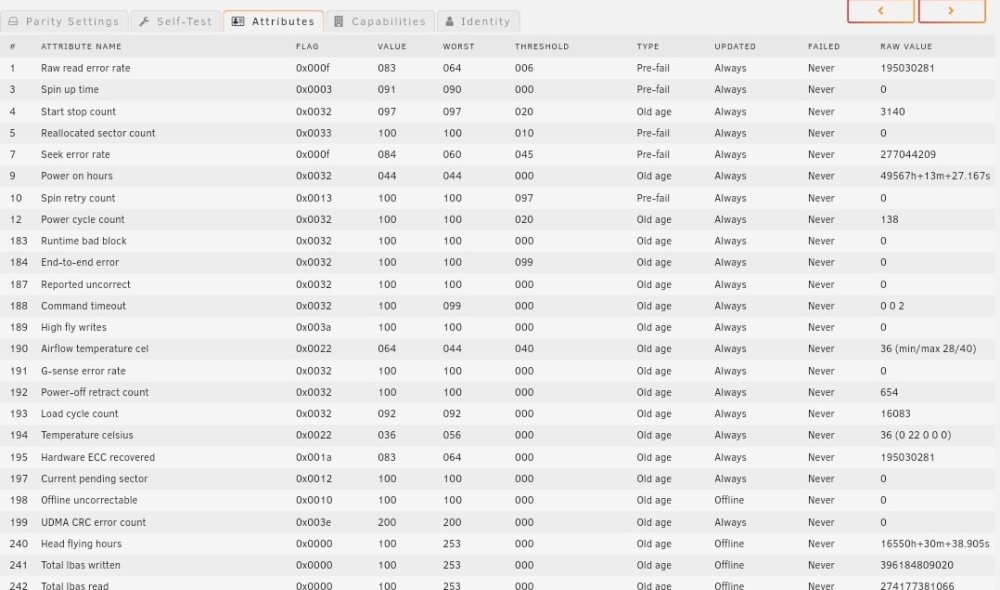Click raw value 0 0 2
The height and width of the screenshot is (590, 1000).
point(892,306)
